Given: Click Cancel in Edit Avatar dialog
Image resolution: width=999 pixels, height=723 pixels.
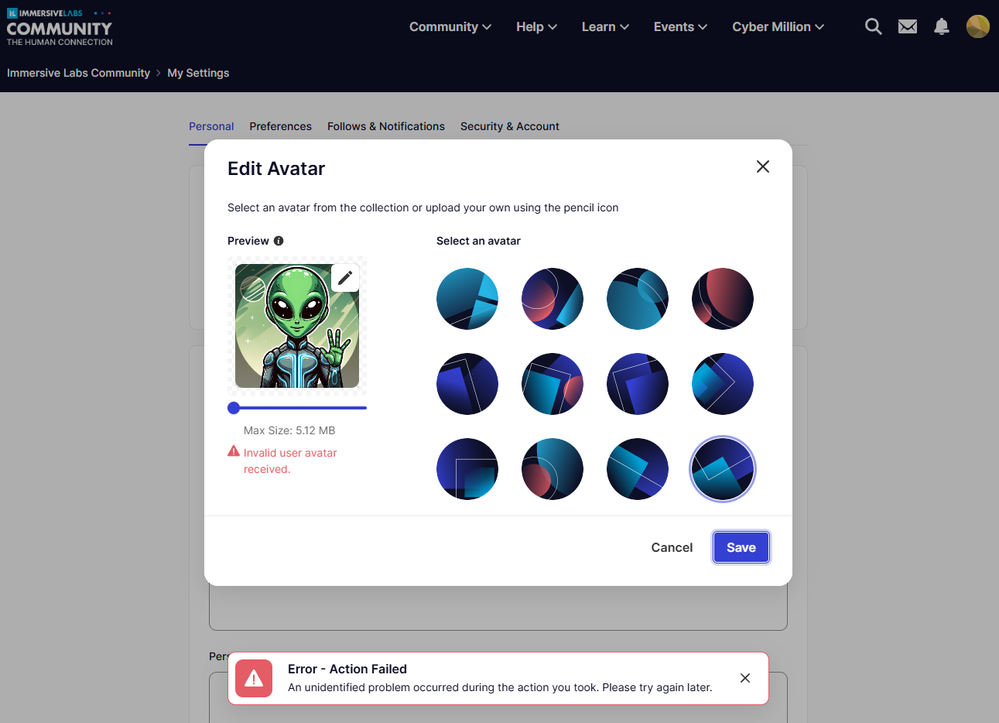Looking at the screenshot, I should coord(672,547).
